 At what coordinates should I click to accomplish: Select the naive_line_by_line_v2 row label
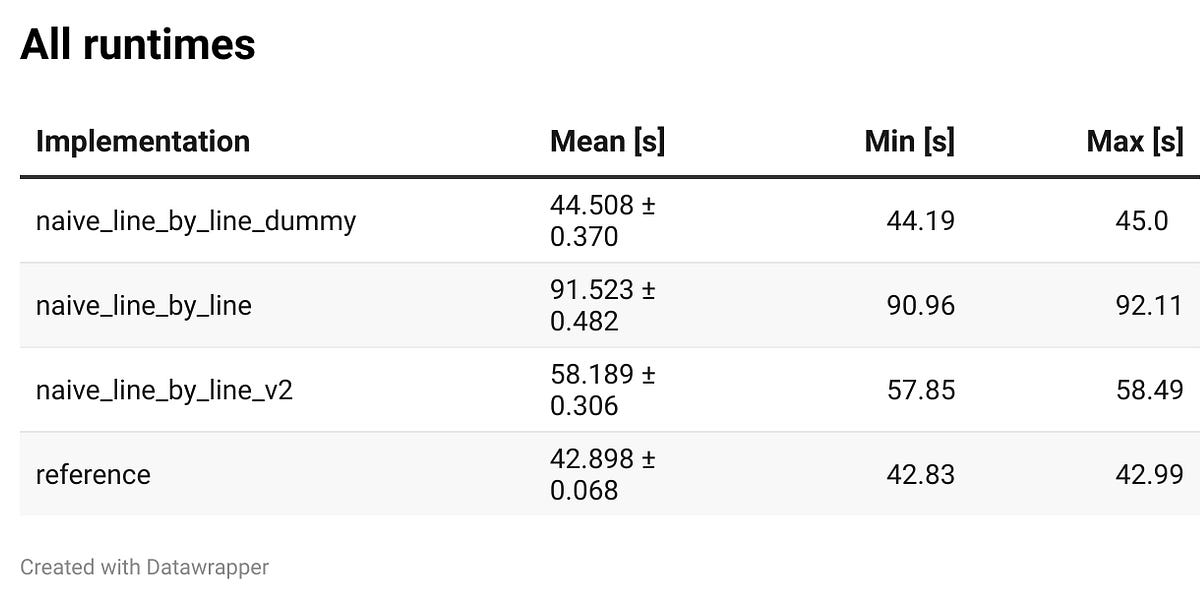[164, 390]
